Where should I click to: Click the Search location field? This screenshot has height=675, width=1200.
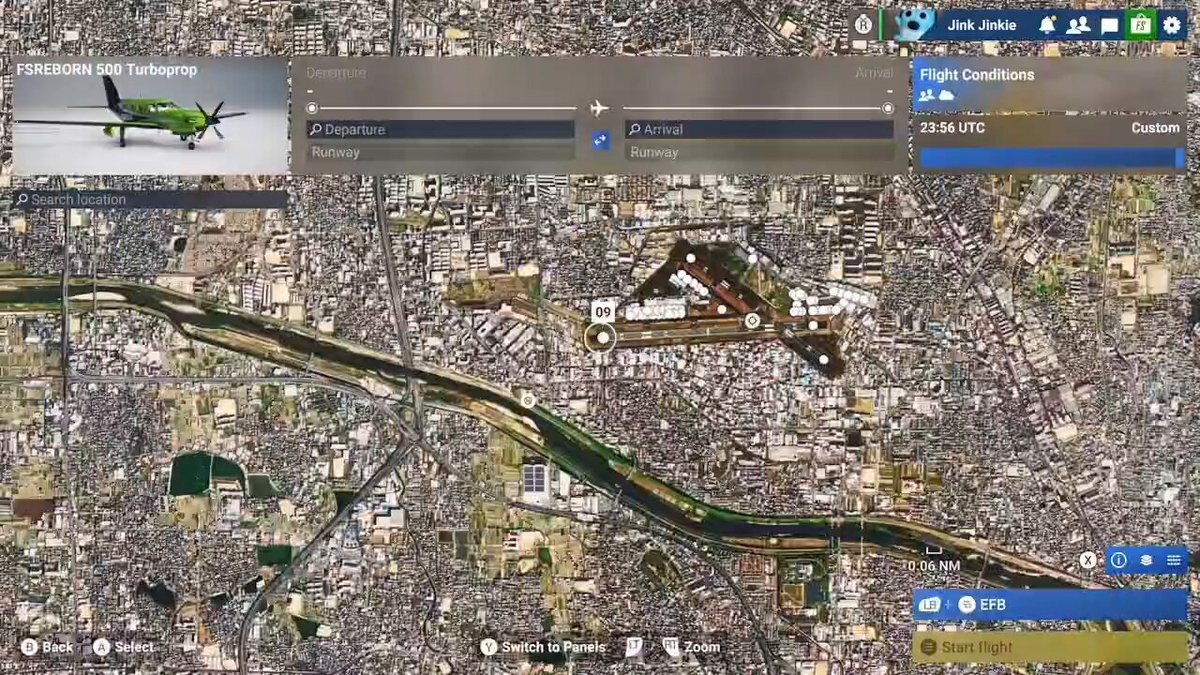coord(150,199)
